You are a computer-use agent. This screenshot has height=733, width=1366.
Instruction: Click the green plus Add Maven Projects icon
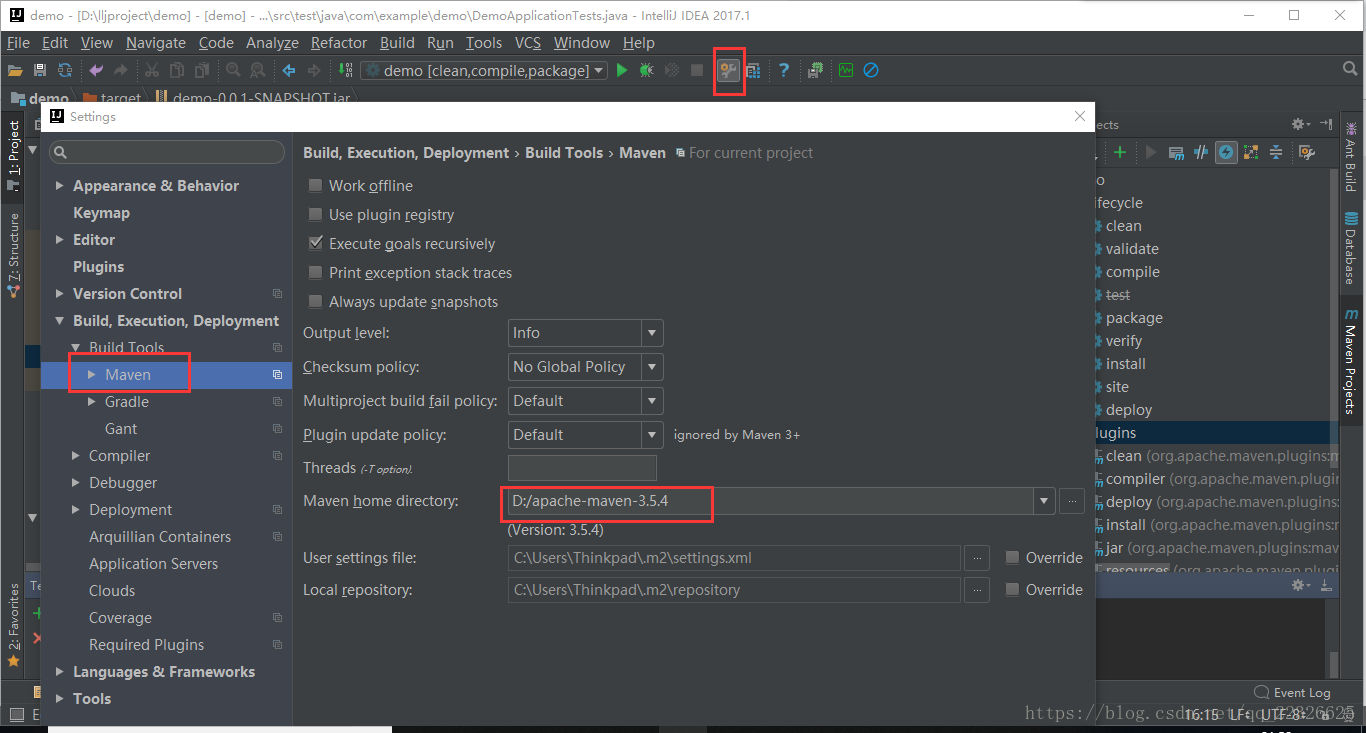pyautogui.click(x=1120, y=152)
